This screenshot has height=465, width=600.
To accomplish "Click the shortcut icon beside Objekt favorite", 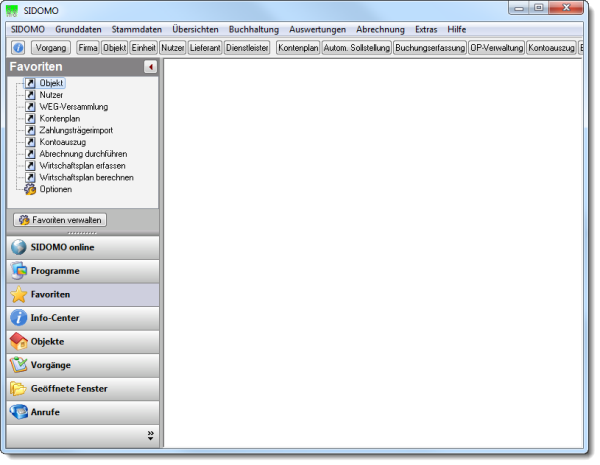I will [31, 83].
